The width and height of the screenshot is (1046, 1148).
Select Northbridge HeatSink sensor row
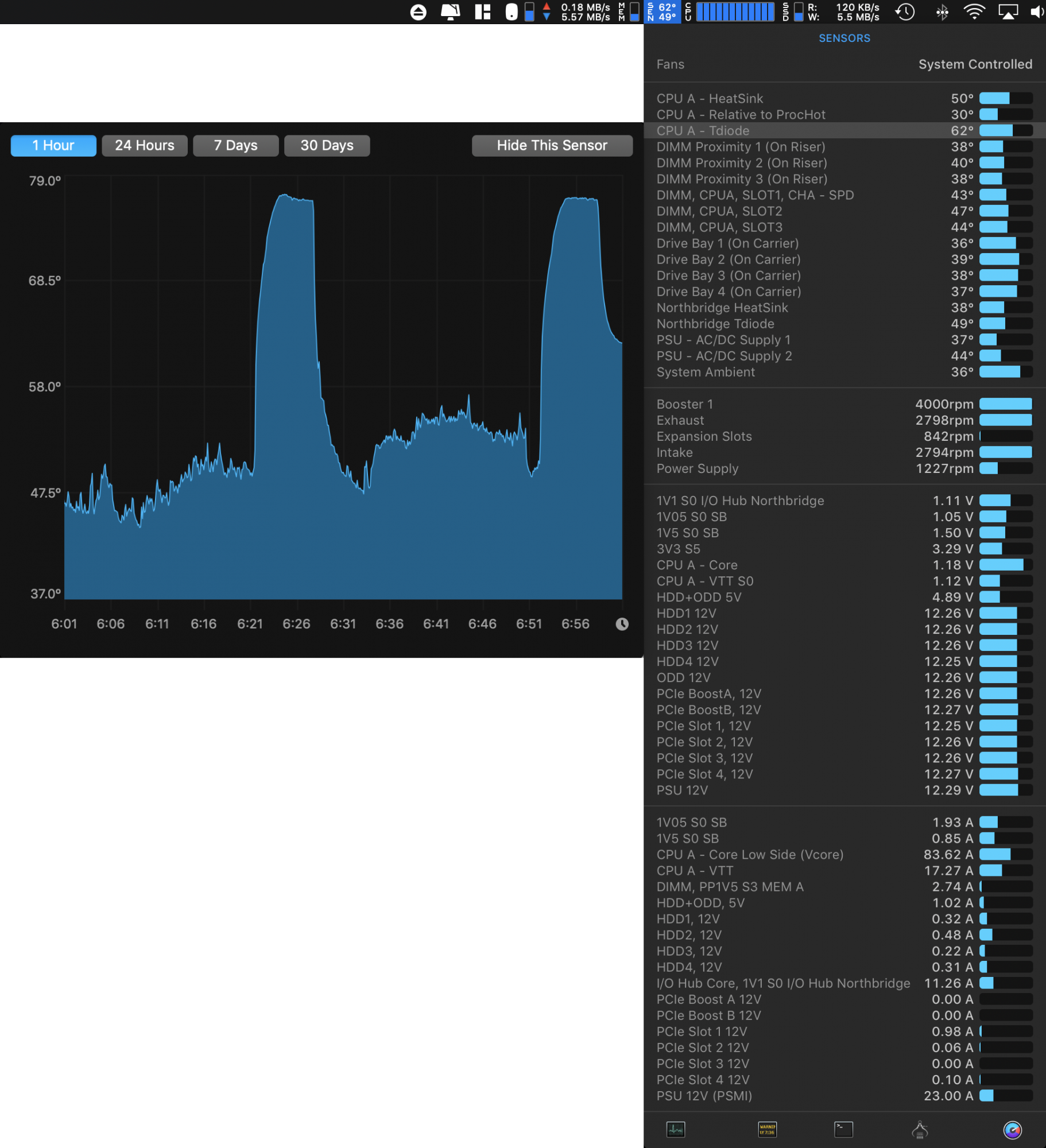coord(844,308)
